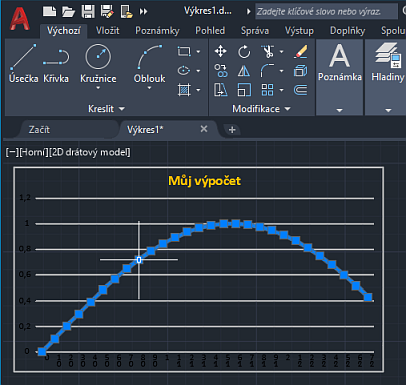Select the Fillet tool icon
The width and height of the screenshot is (406, 385).
click(267, 71)
